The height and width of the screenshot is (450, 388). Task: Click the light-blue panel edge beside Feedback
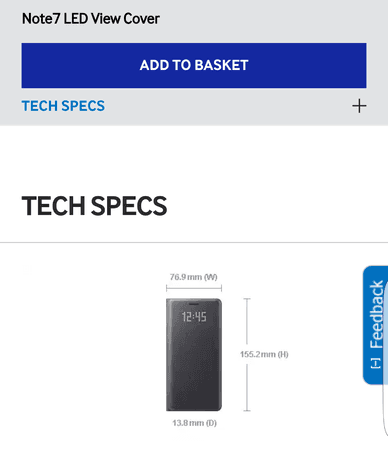point(386,358)
